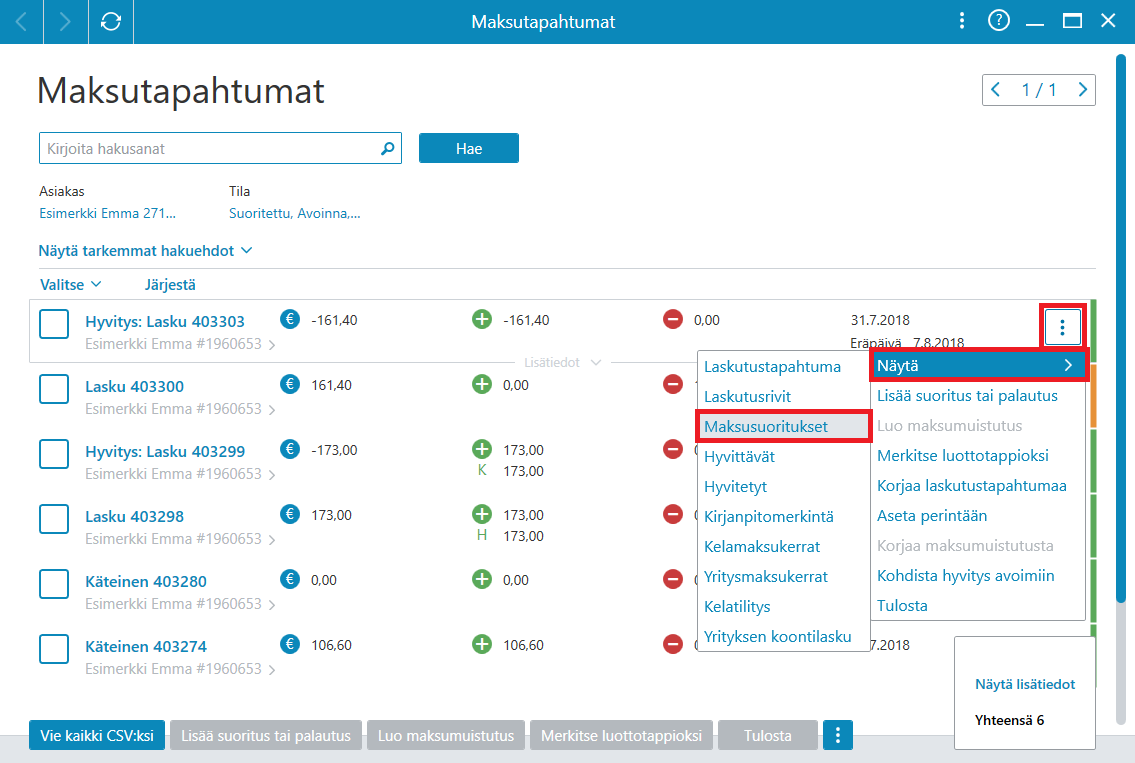The height and width of the screenshot is (763, 1135).
Task: Open the help question mark icon
Action: point(999,21)
